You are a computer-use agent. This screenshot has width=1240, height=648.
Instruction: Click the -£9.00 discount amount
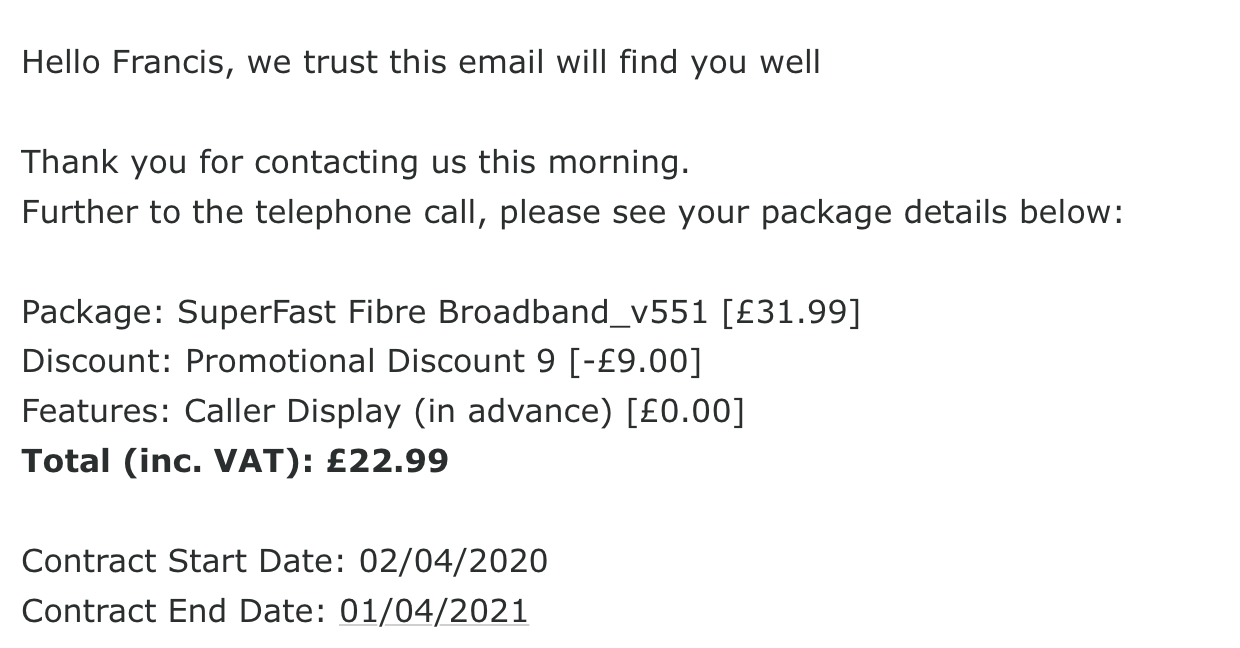click(x=635, y=362)
